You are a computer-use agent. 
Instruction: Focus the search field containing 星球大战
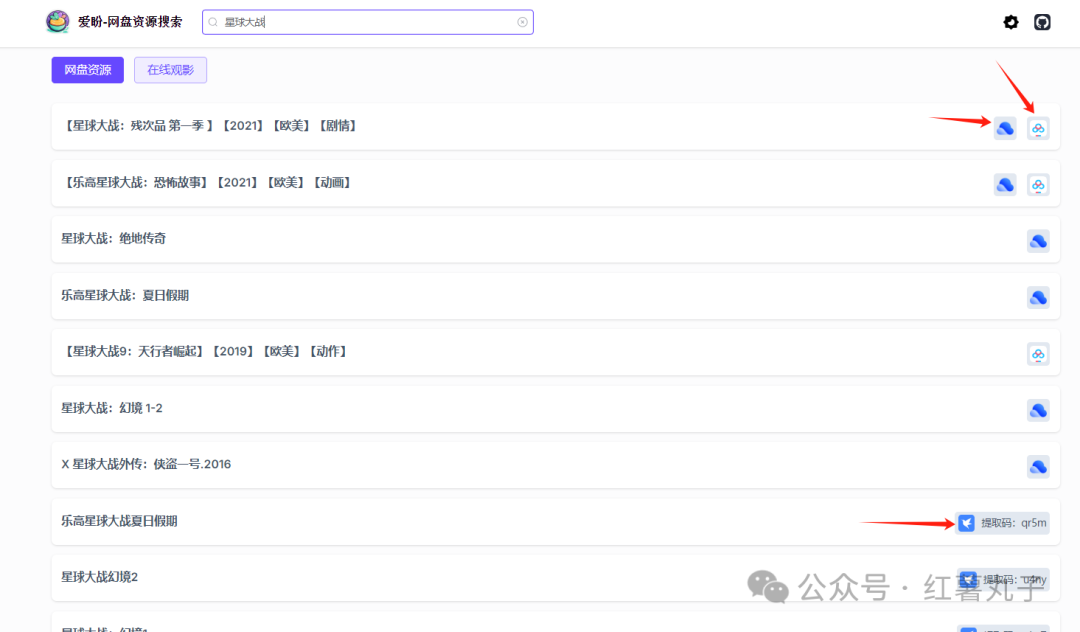point(368,22)
